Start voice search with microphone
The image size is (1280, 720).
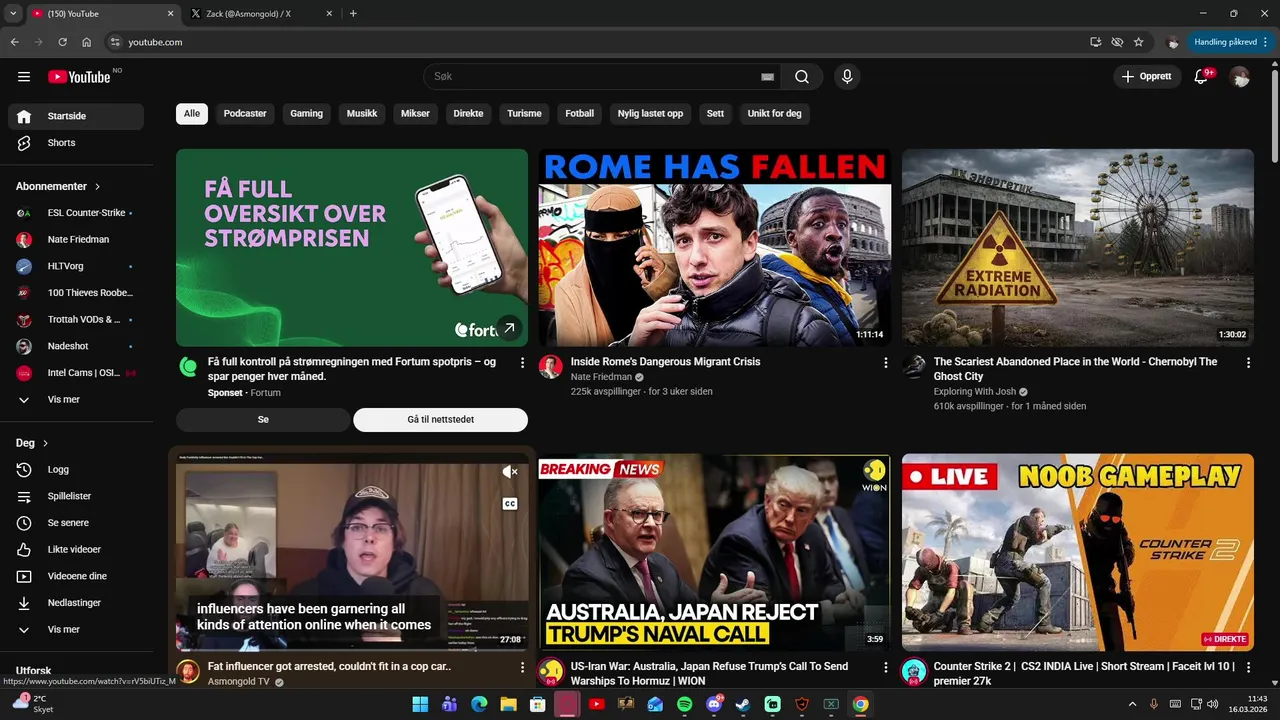click(847, 77)
